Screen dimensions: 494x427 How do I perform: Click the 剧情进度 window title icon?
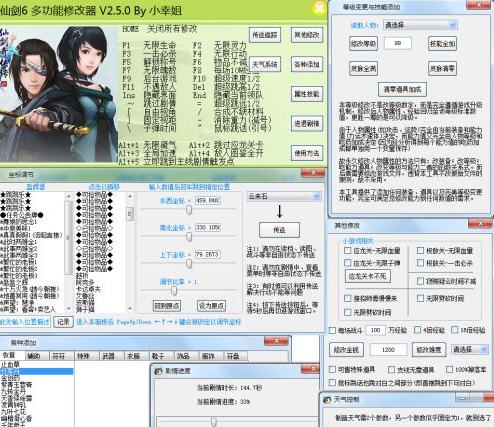[159, 371]
